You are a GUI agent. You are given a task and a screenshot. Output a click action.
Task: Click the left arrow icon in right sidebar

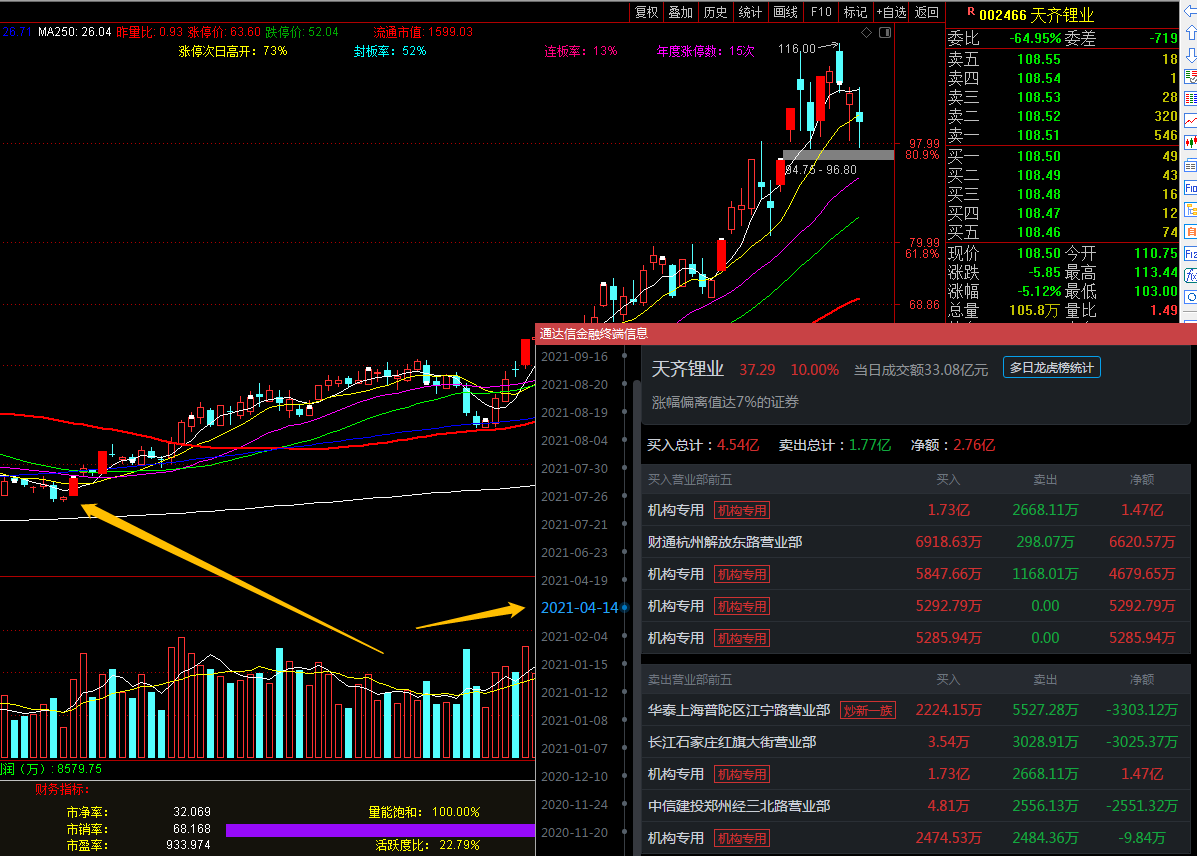(x=1190, y=12)
